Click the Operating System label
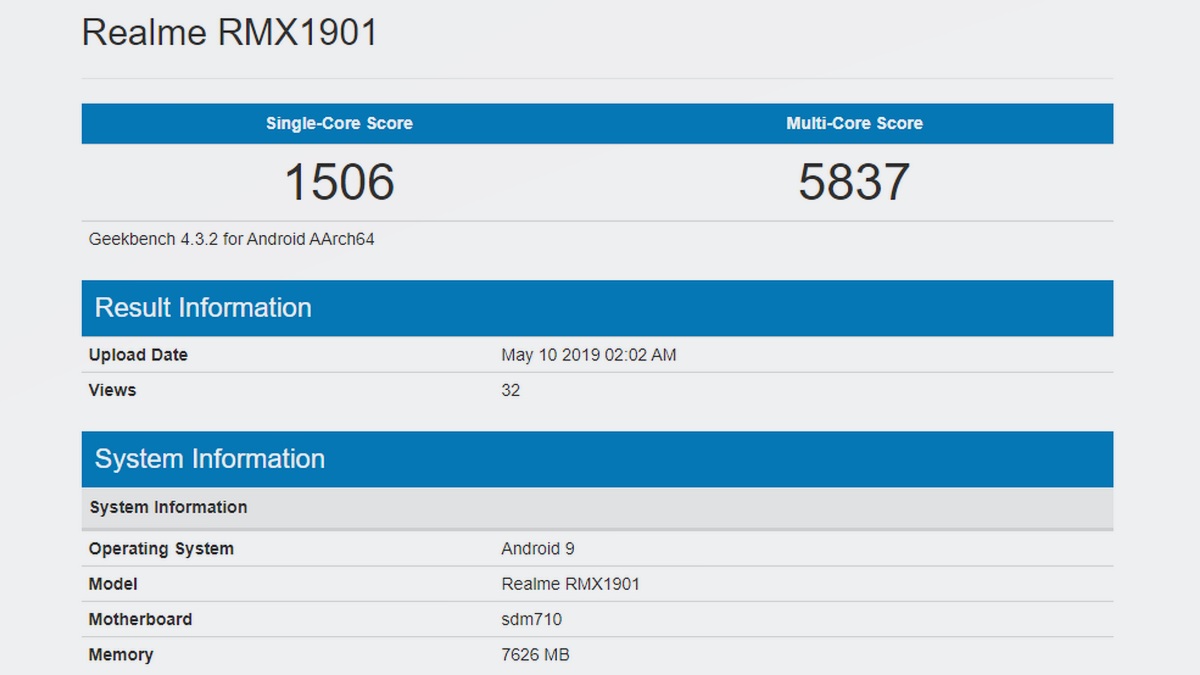Image resolution: width=1200 pixels, height=675 pixels. click(161, 549)
